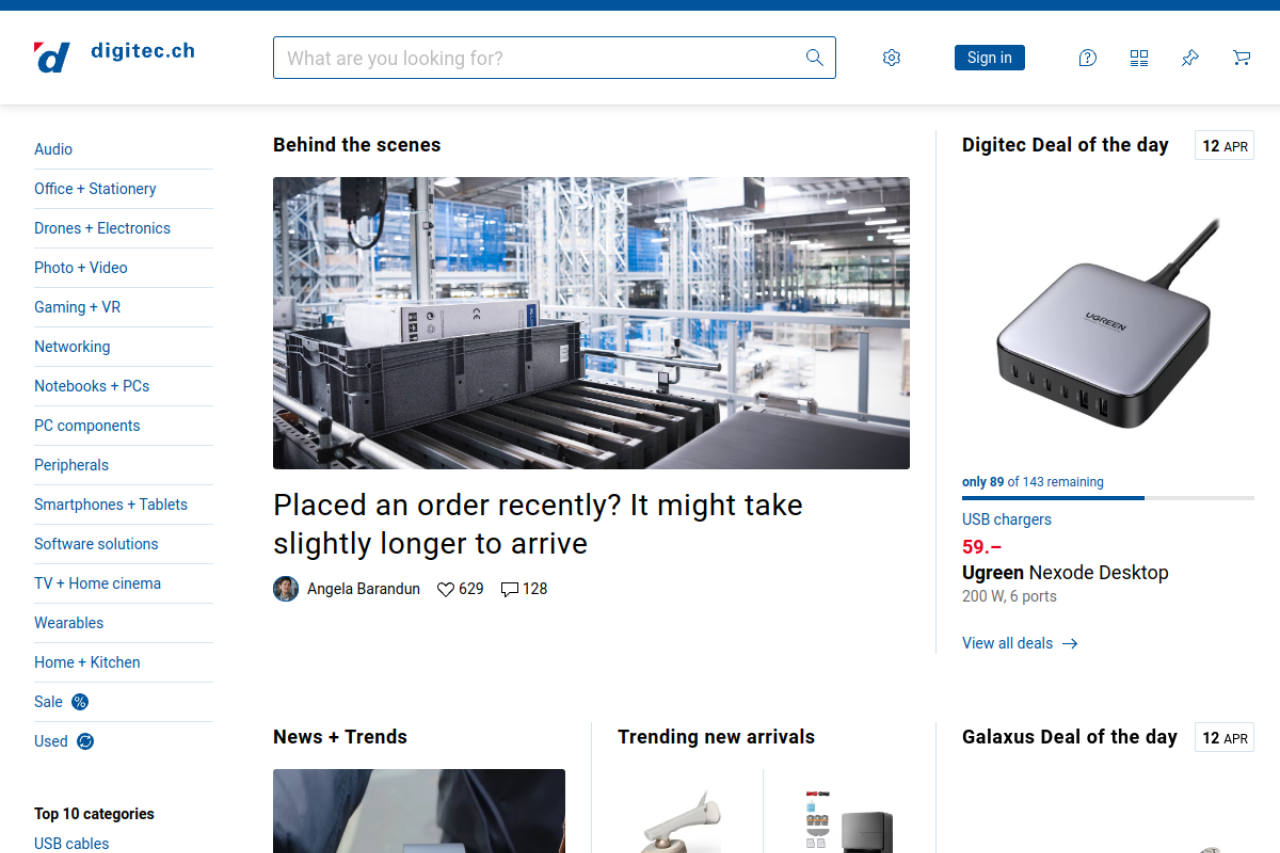This screenshot has width=1280, height=853.
Task: Open the article comments speech bubble icon
Action: point(510,590)
